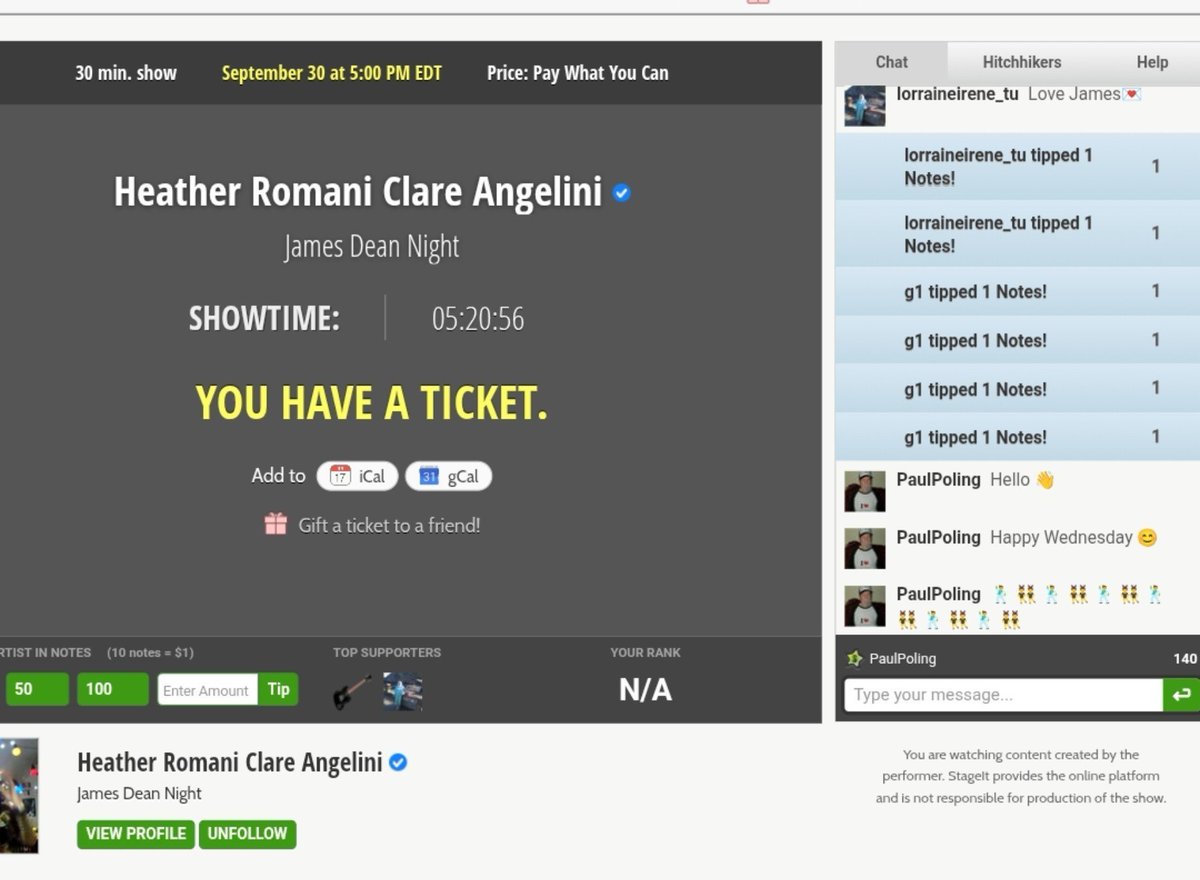Click the 30 min. show label
The image size is (1200, 880).
coord(126,73)
